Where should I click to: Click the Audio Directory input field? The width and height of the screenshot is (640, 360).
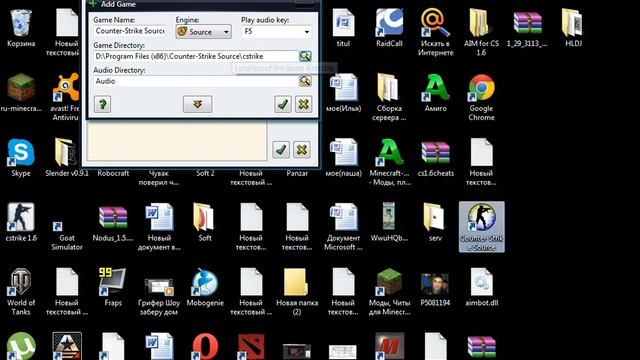[196, 81]
